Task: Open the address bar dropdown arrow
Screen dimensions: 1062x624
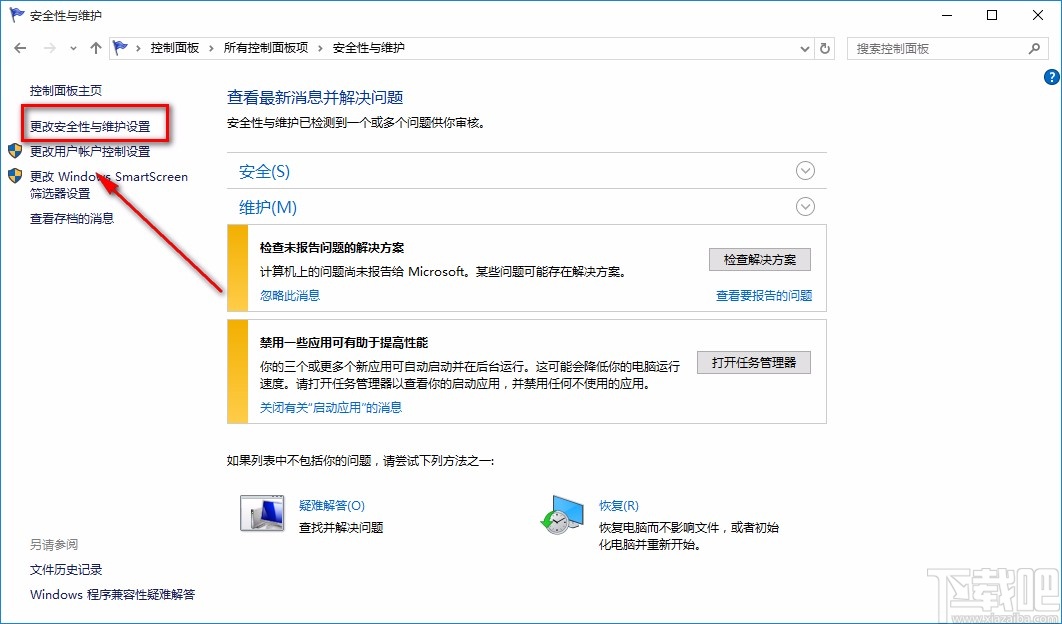Action: 804,47
